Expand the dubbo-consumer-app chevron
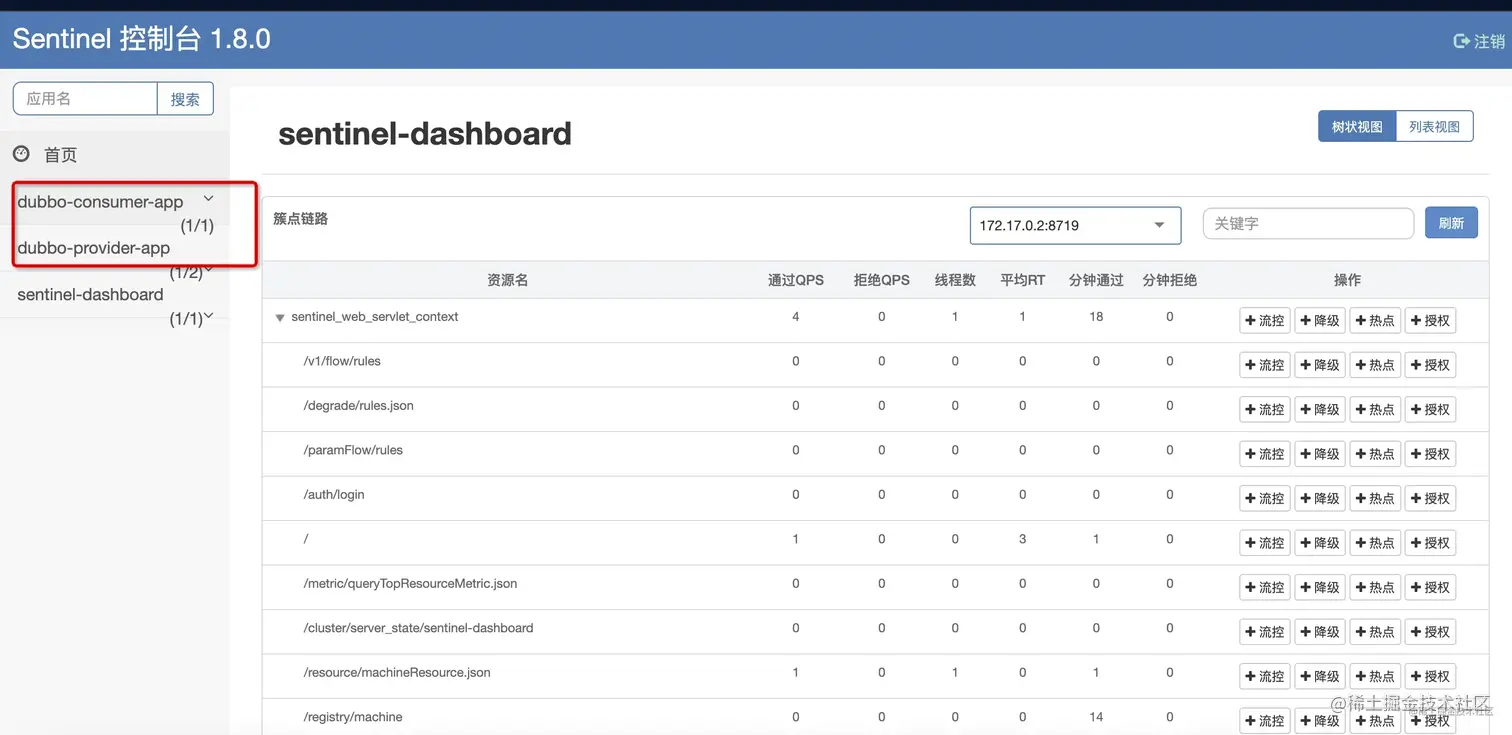 click(x=208, y=199)
